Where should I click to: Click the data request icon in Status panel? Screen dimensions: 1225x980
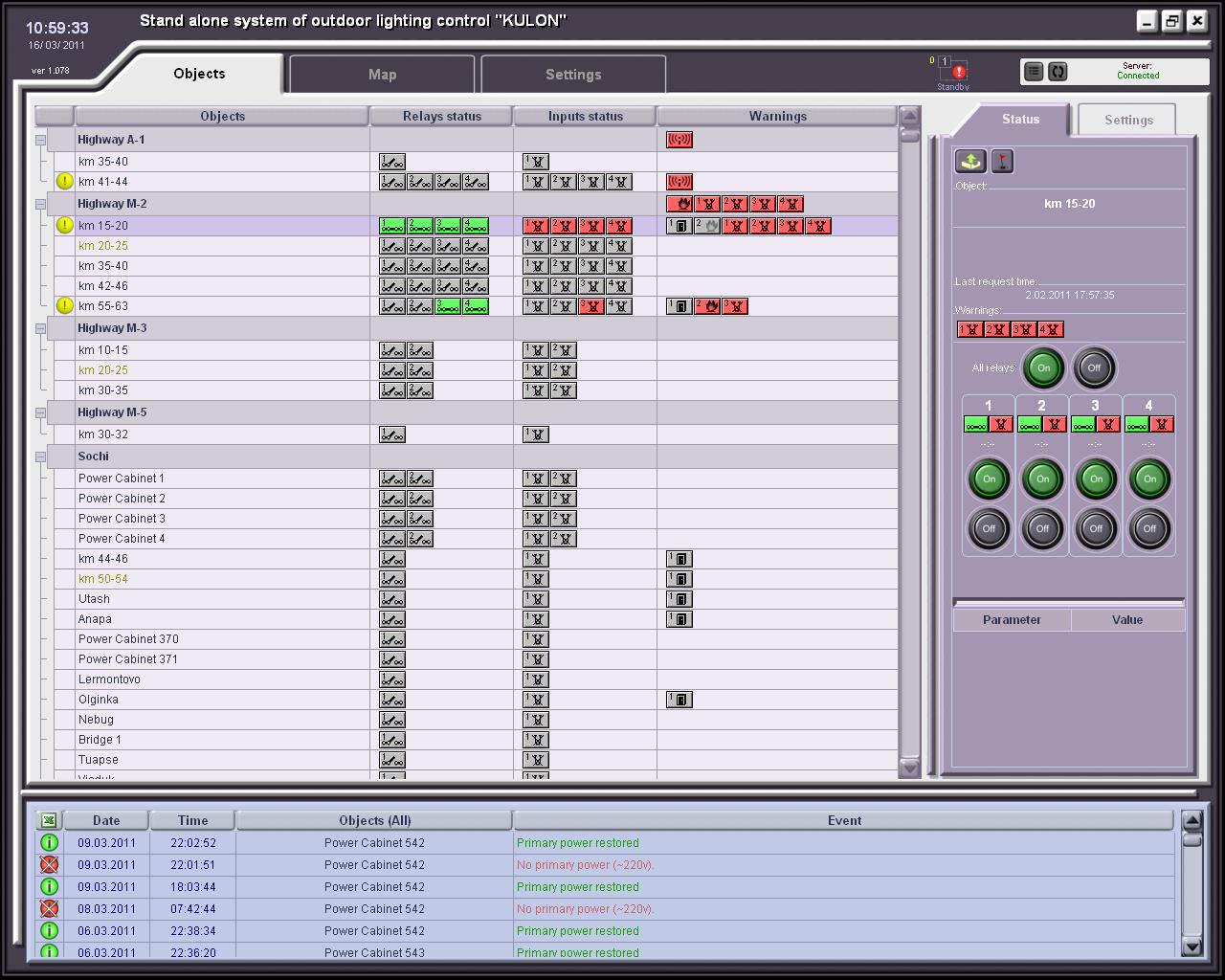(x=969, y=161)
